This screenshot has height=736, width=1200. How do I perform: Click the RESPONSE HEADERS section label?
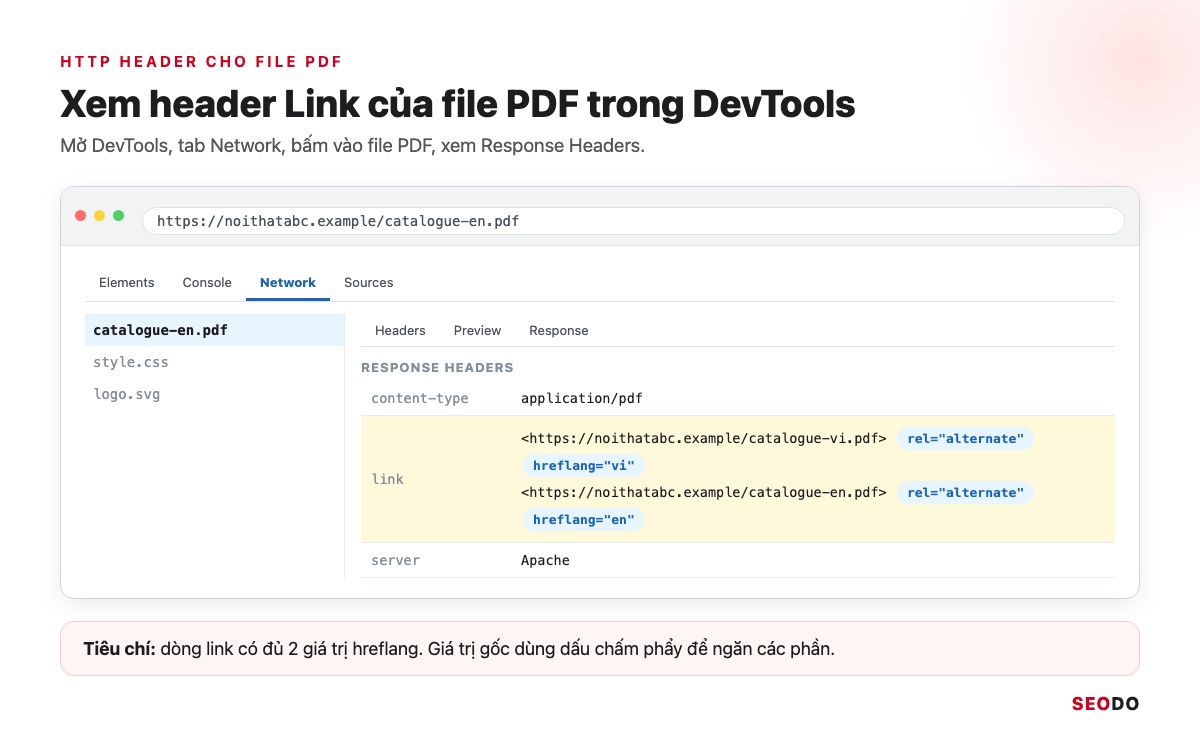[x=437, y=368]
